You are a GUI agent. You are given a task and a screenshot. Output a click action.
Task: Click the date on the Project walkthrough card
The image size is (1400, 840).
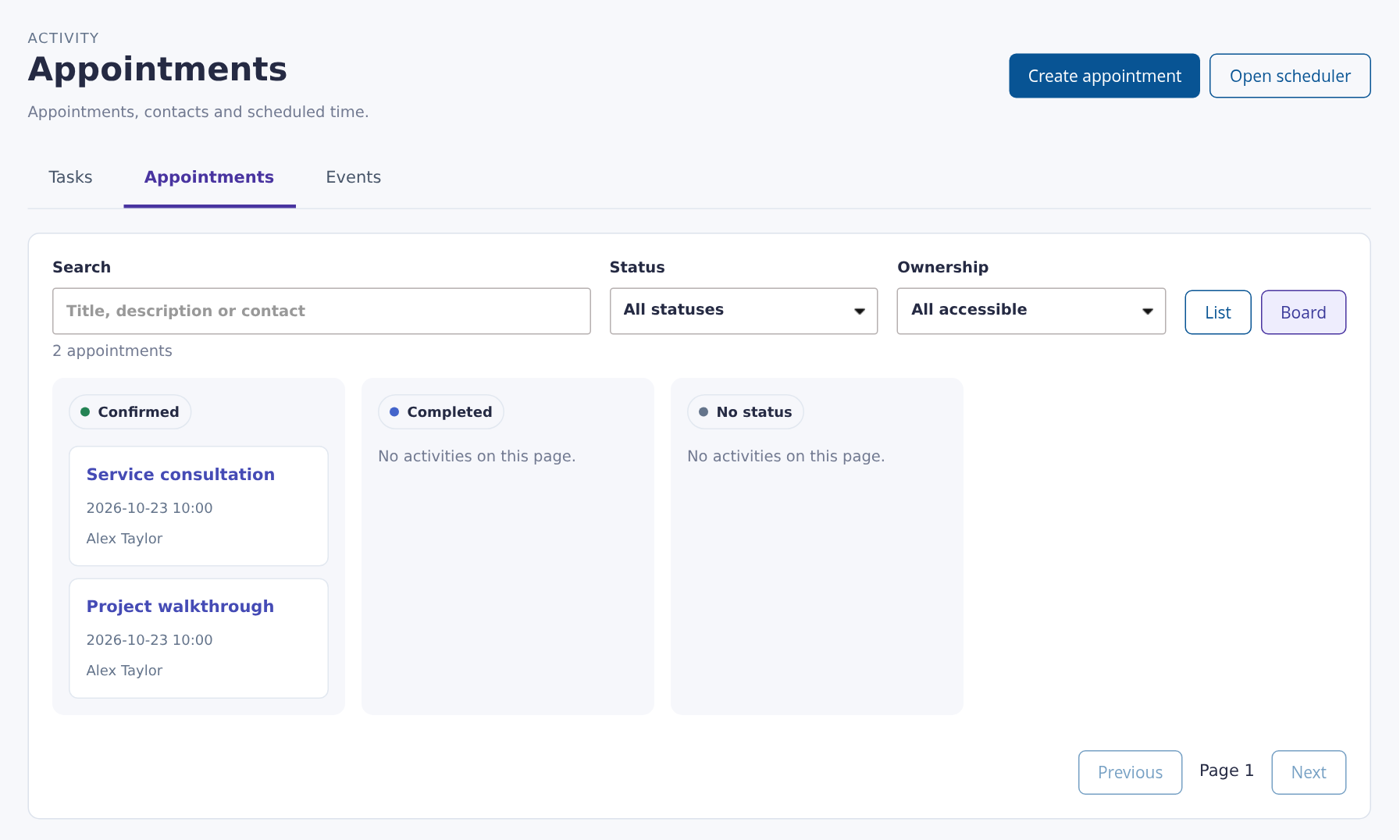click(149, 640)
